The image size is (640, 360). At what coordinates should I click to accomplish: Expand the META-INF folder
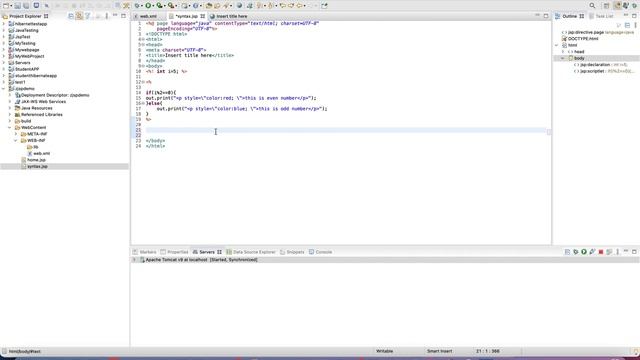coord(16,134)
